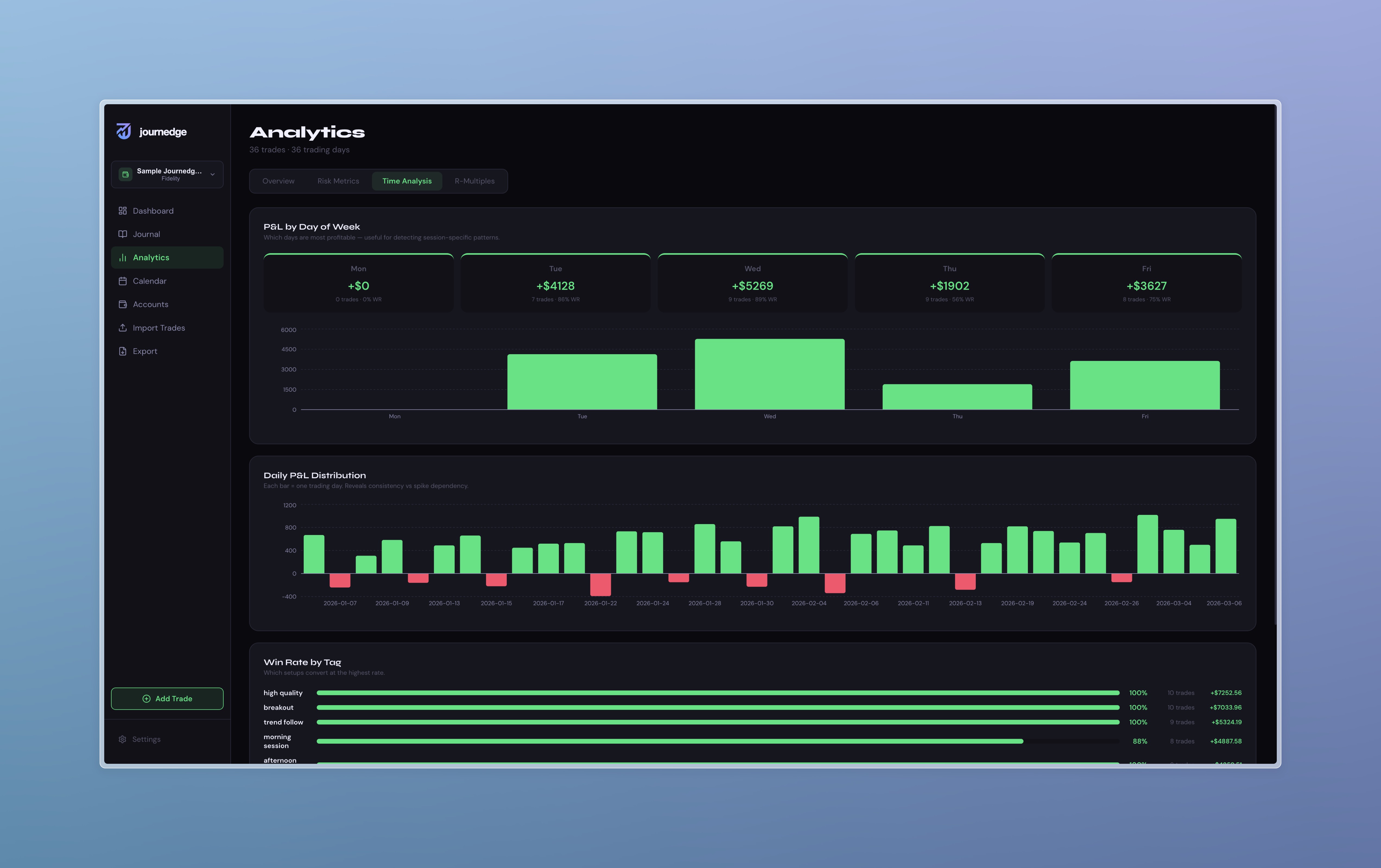Click the morning session 88% progress bar
Image resolution: width=1381 pixels, height=868 pixels.
pyautogui.click(x=718, y=741)
